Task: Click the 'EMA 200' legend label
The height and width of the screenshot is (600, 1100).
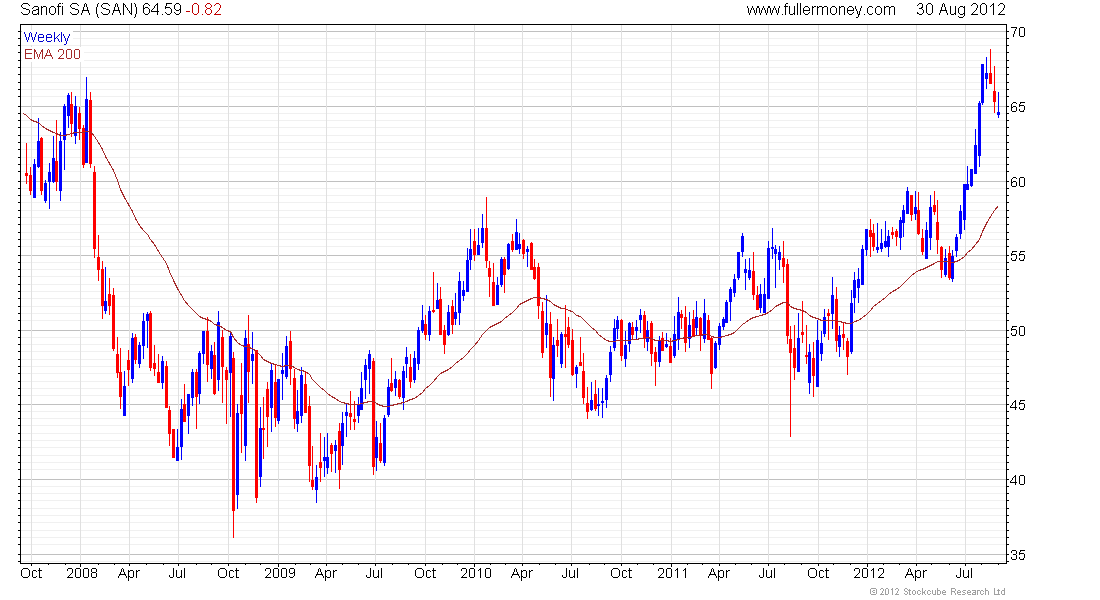Action: click(52, 55)
